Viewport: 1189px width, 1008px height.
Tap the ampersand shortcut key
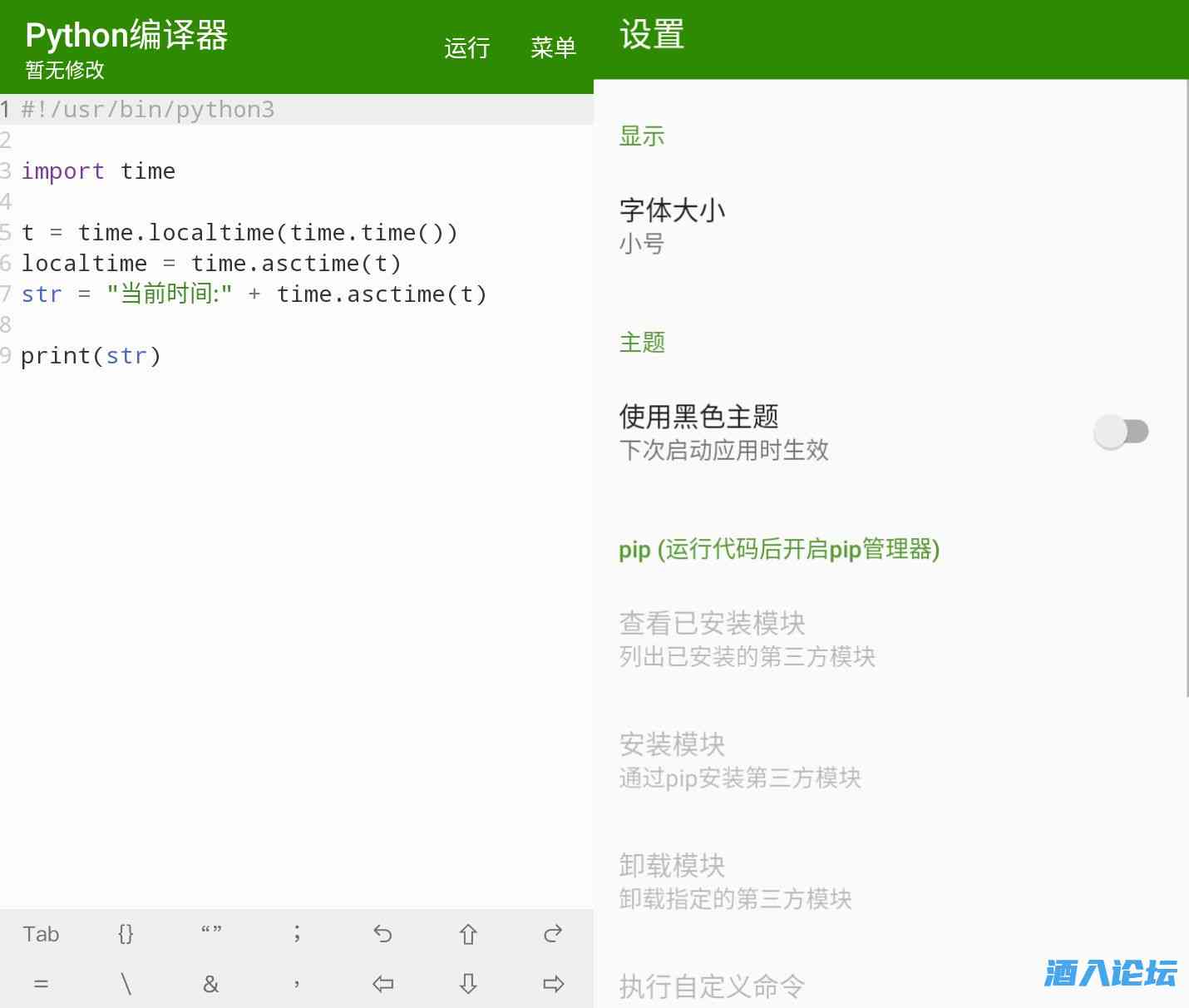click(x=211, y=984)
